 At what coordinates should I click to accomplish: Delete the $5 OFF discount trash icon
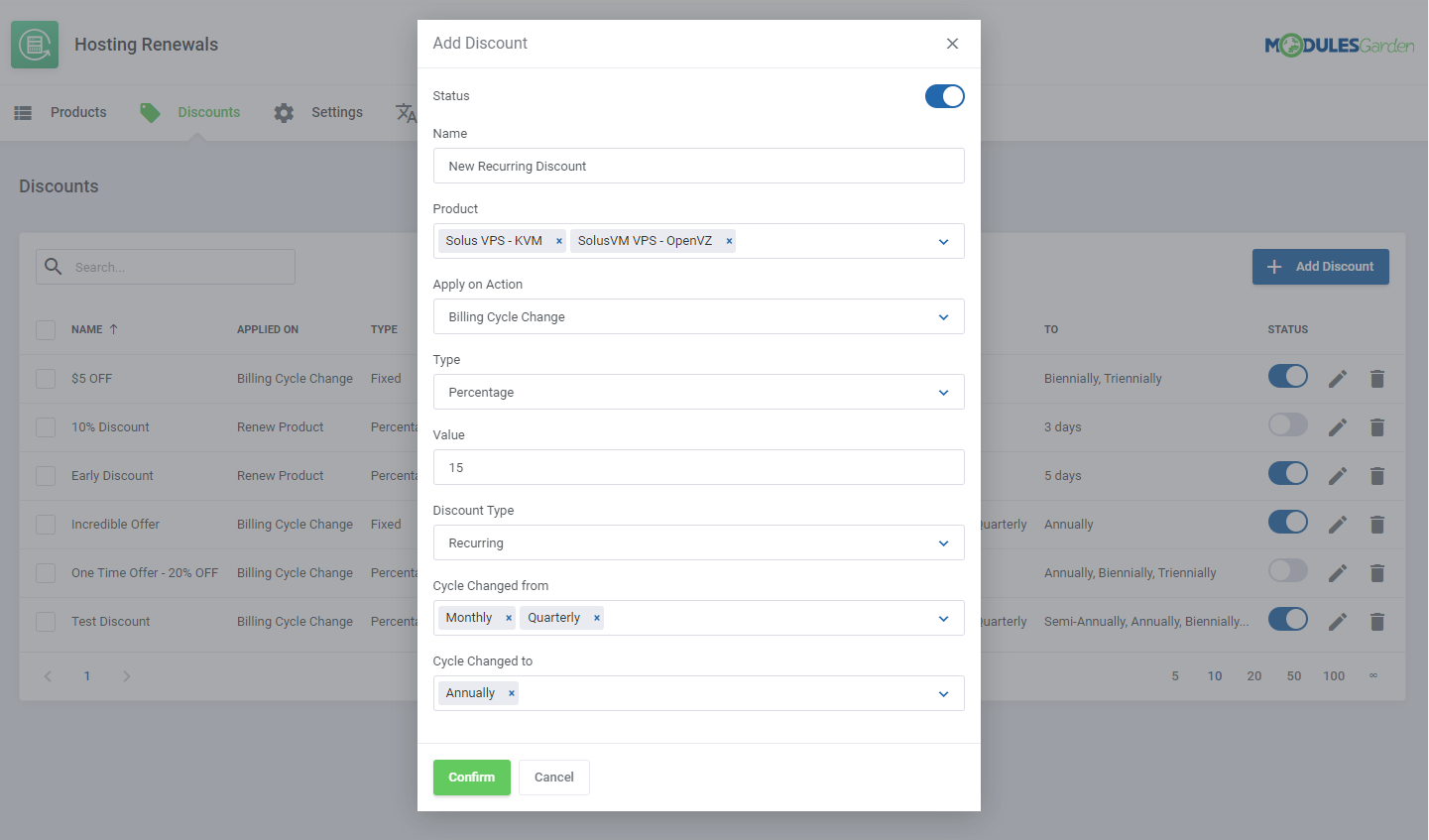click(x=1377, y=379)
